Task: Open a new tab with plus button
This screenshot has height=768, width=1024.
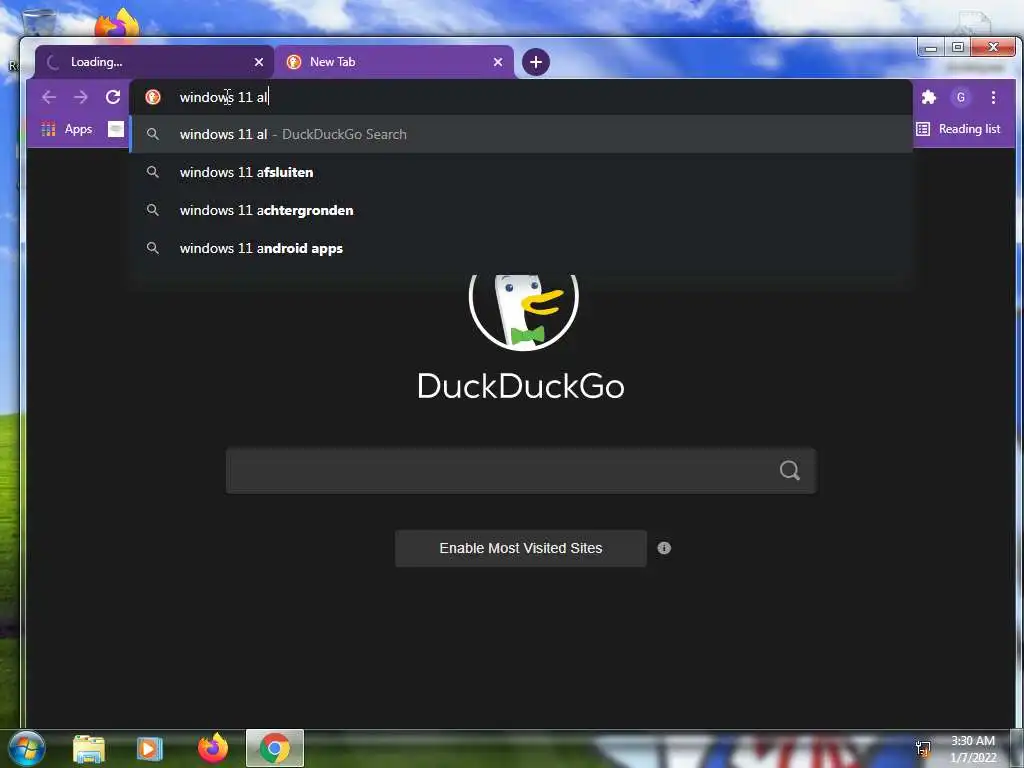Action: (x=536, y=62)
